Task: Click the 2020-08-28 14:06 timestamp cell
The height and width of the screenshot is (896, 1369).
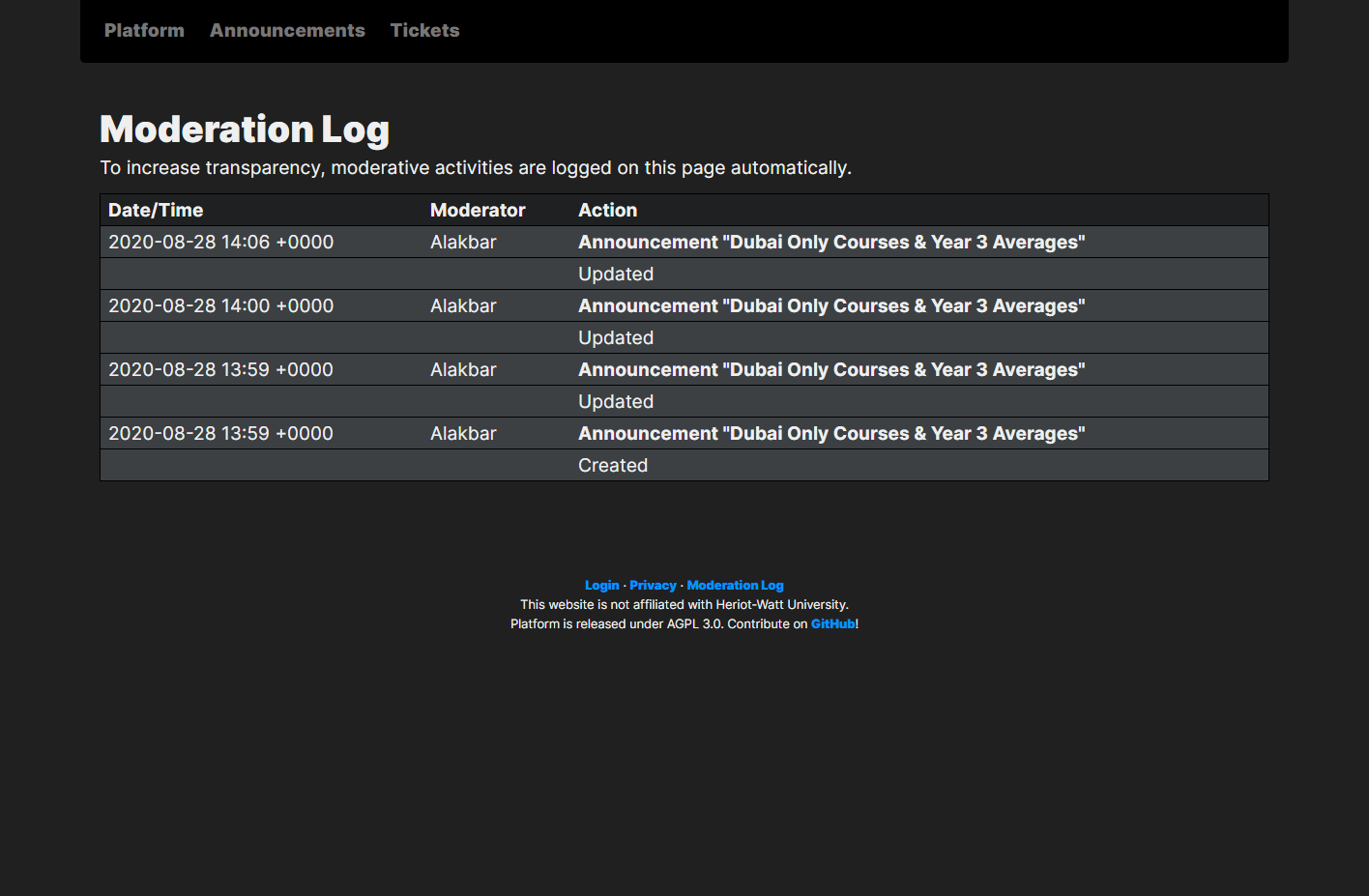Action: click(220, 242)
